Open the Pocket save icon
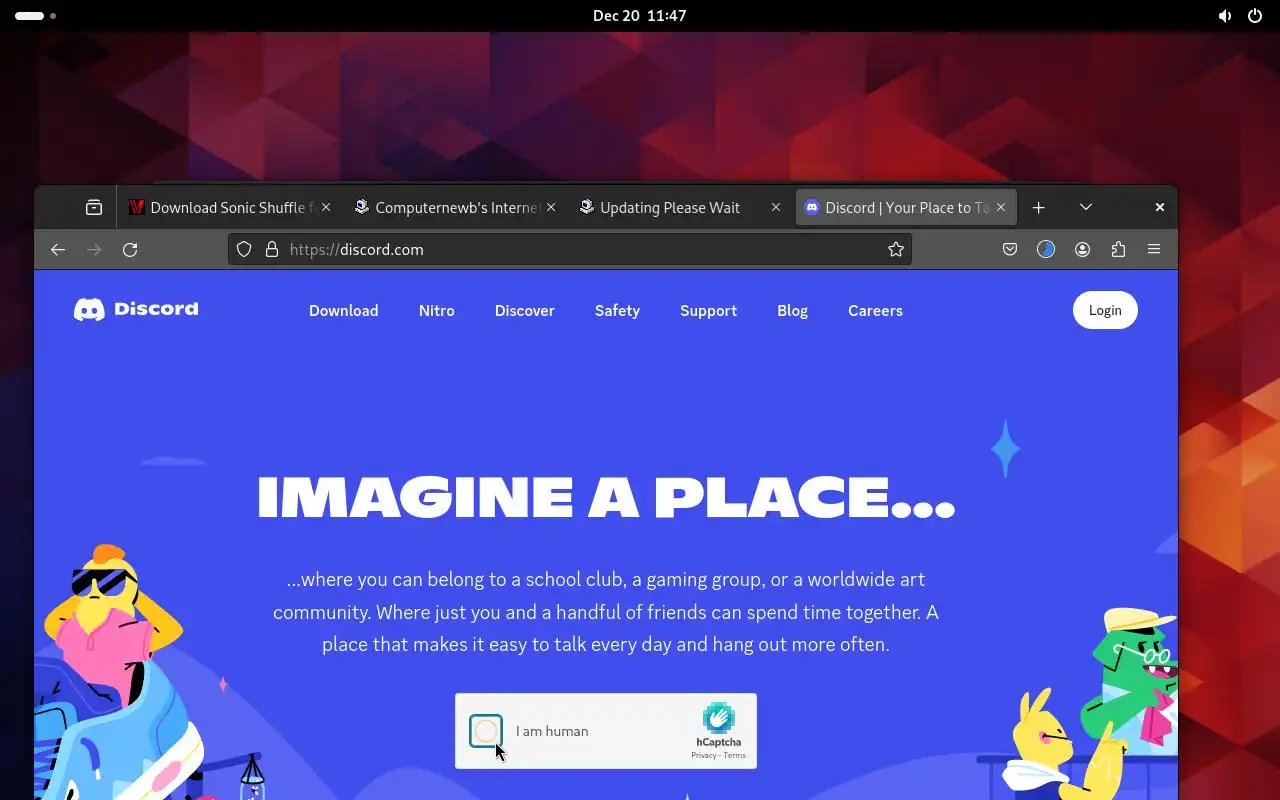 click(1010, 249)
